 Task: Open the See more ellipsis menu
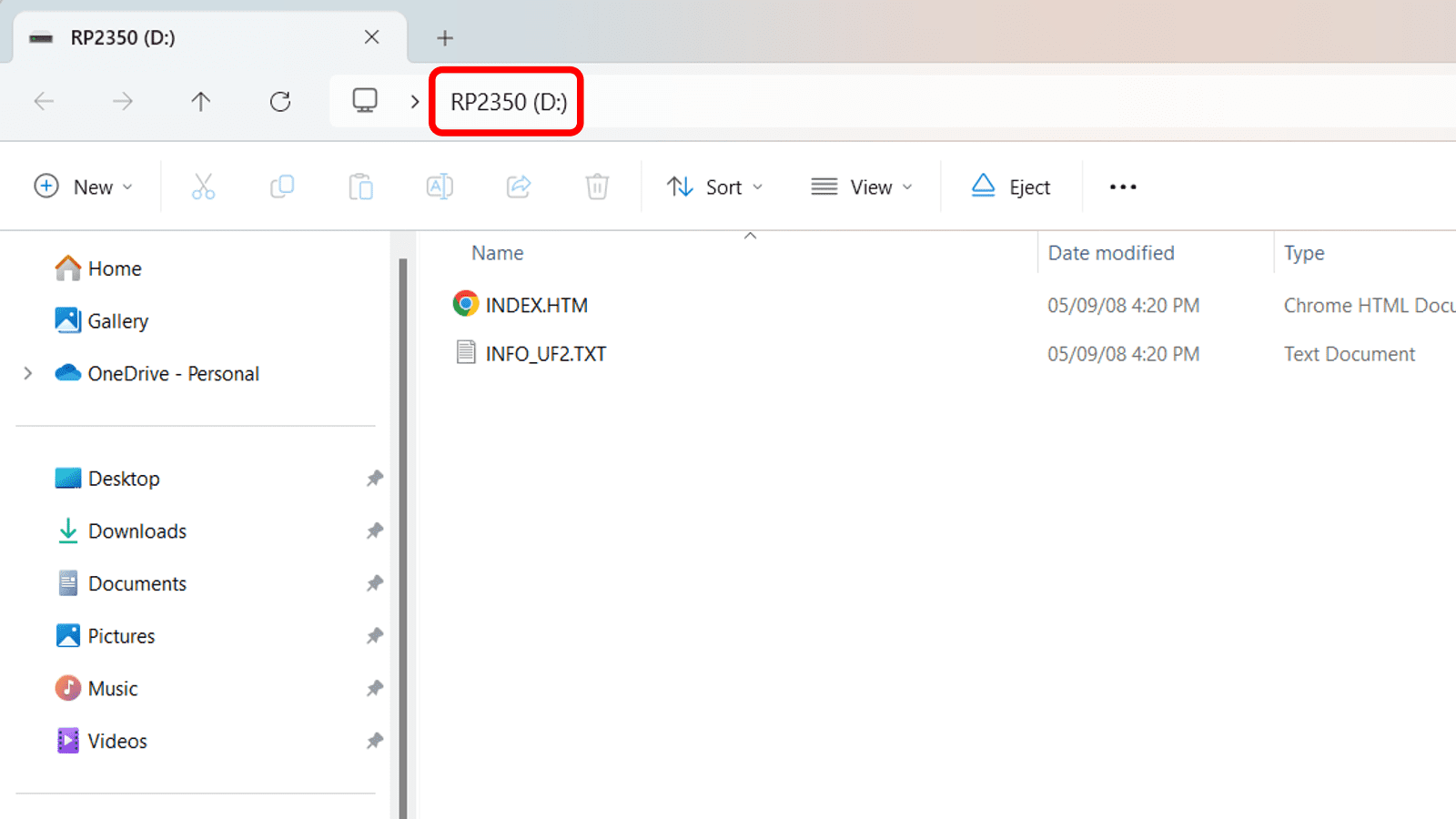pos(1123,187)
